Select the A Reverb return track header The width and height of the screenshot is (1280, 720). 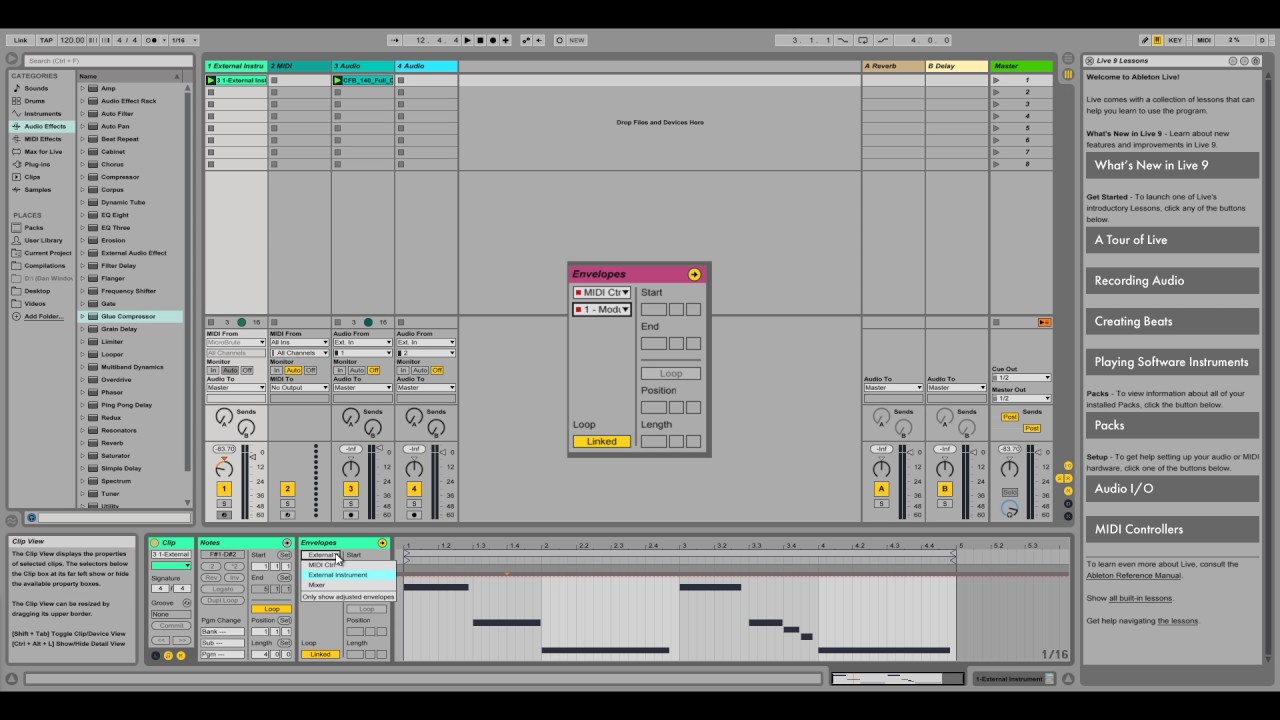[894, 66]
